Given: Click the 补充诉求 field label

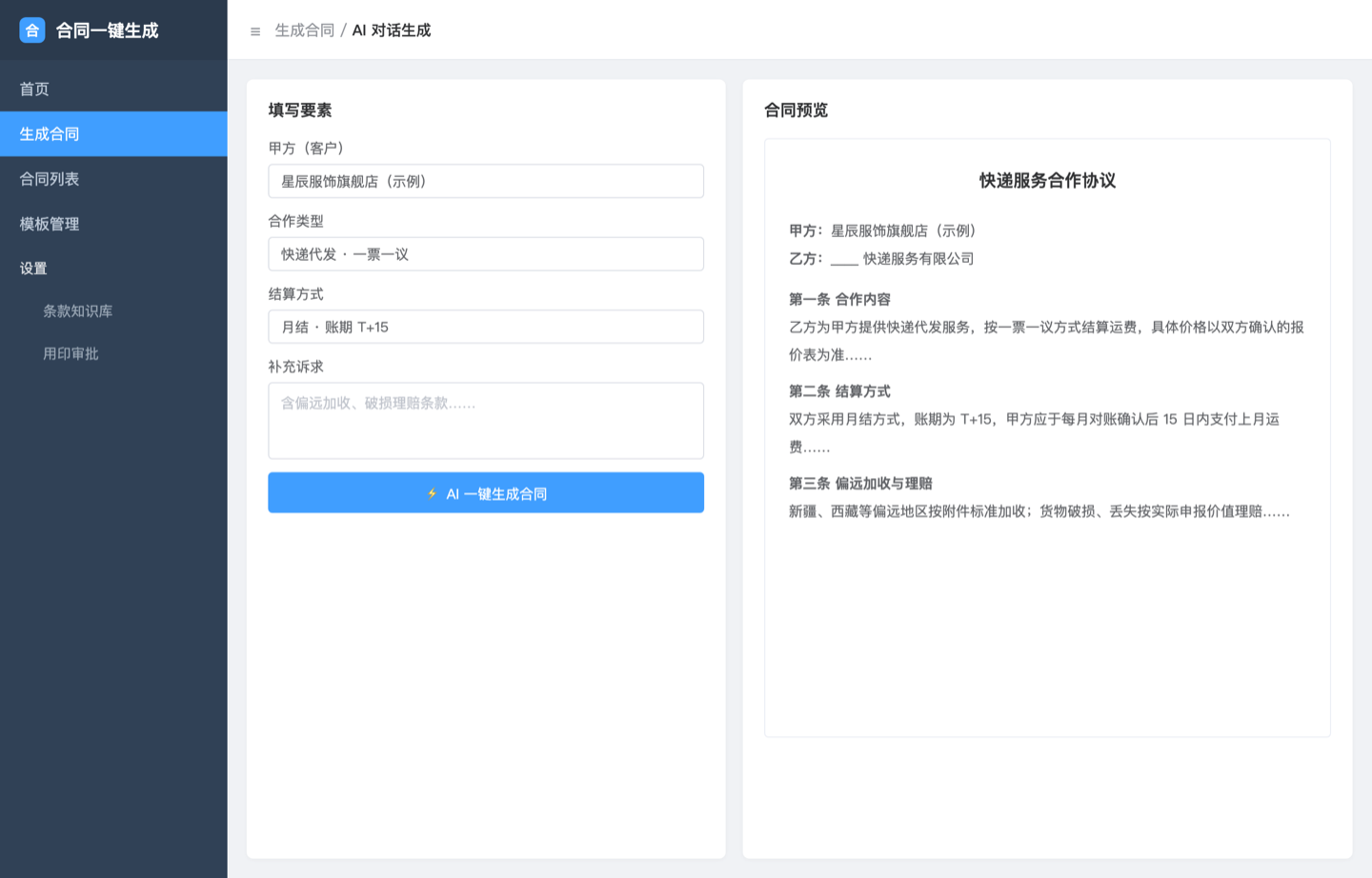Looking at the screenshot, I should point(296,367).
